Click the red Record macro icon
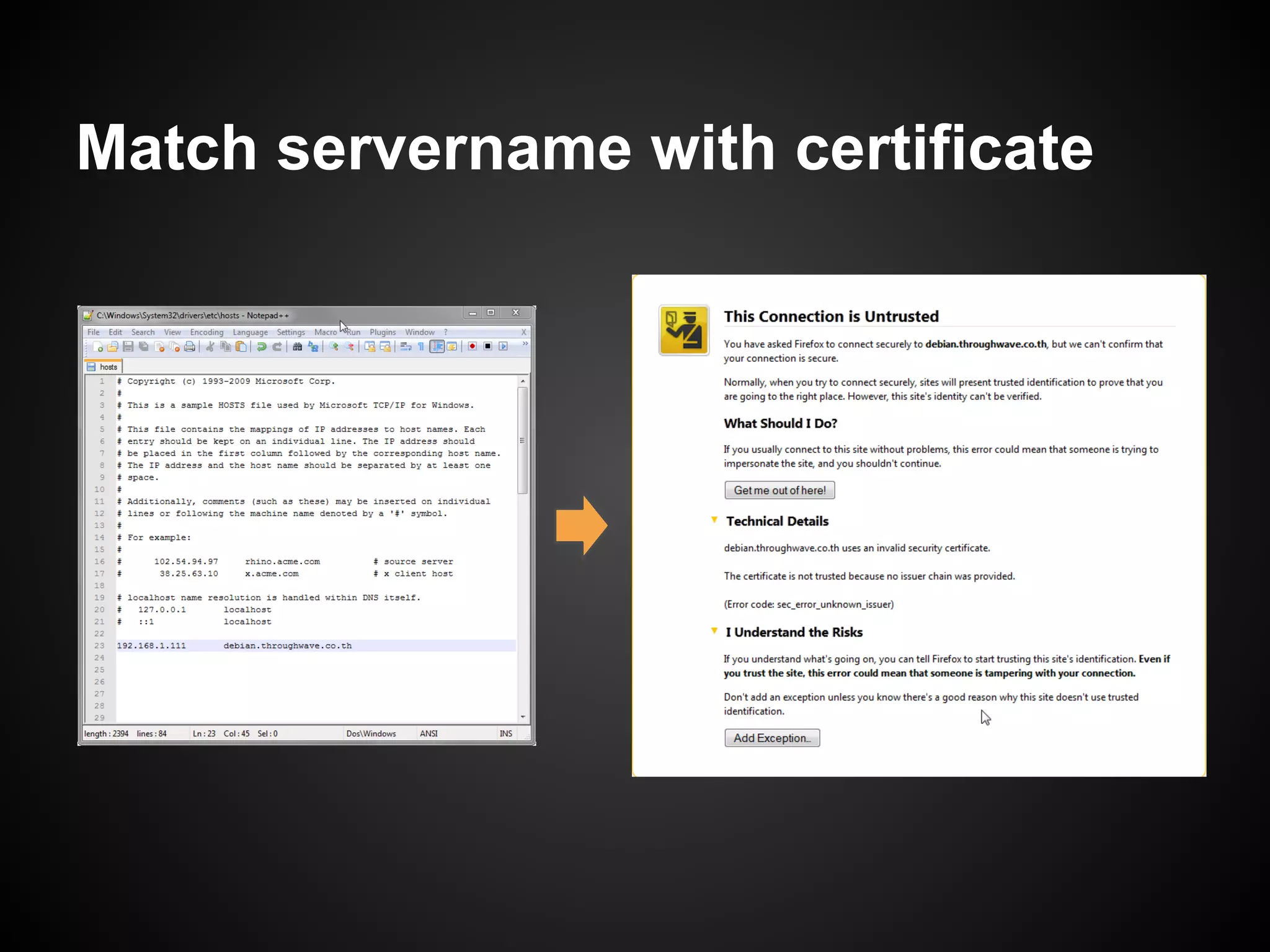Viewport: 1270px width, 952px height. (x=473, y=346)
